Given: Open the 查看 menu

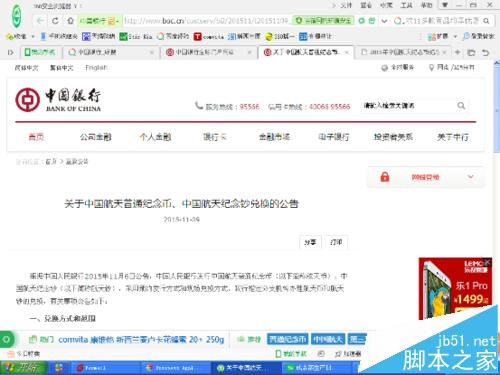Looking at the screenshot, I should click(366, 5).
